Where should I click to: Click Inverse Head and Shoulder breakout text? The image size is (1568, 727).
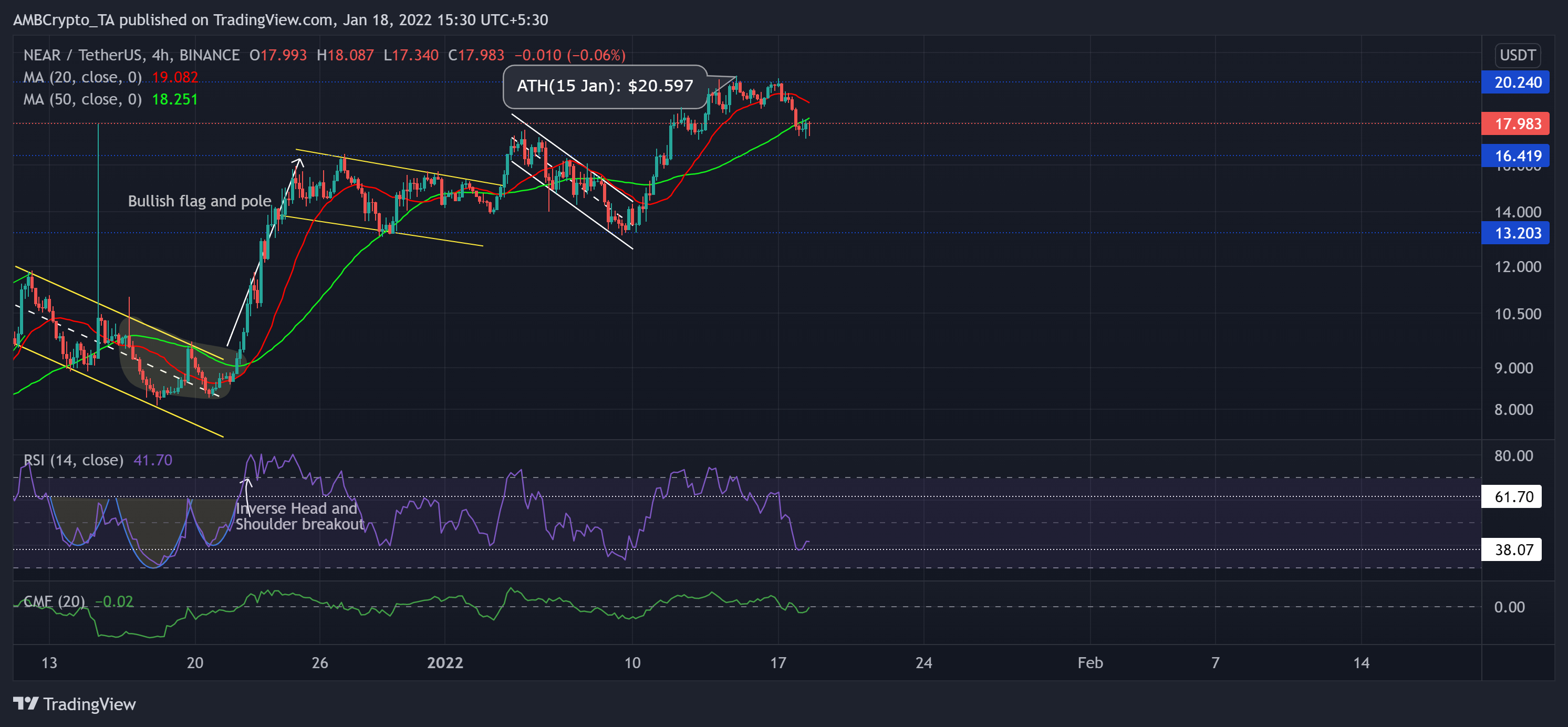(299, 516)
